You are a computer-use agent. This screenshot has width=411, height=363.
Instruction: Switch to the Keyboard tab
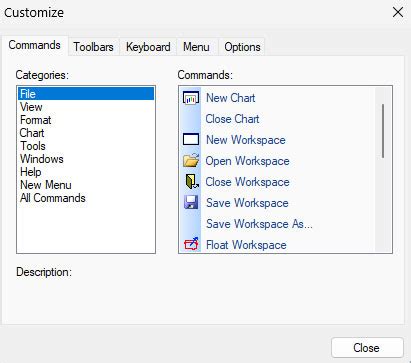point(148,47)
